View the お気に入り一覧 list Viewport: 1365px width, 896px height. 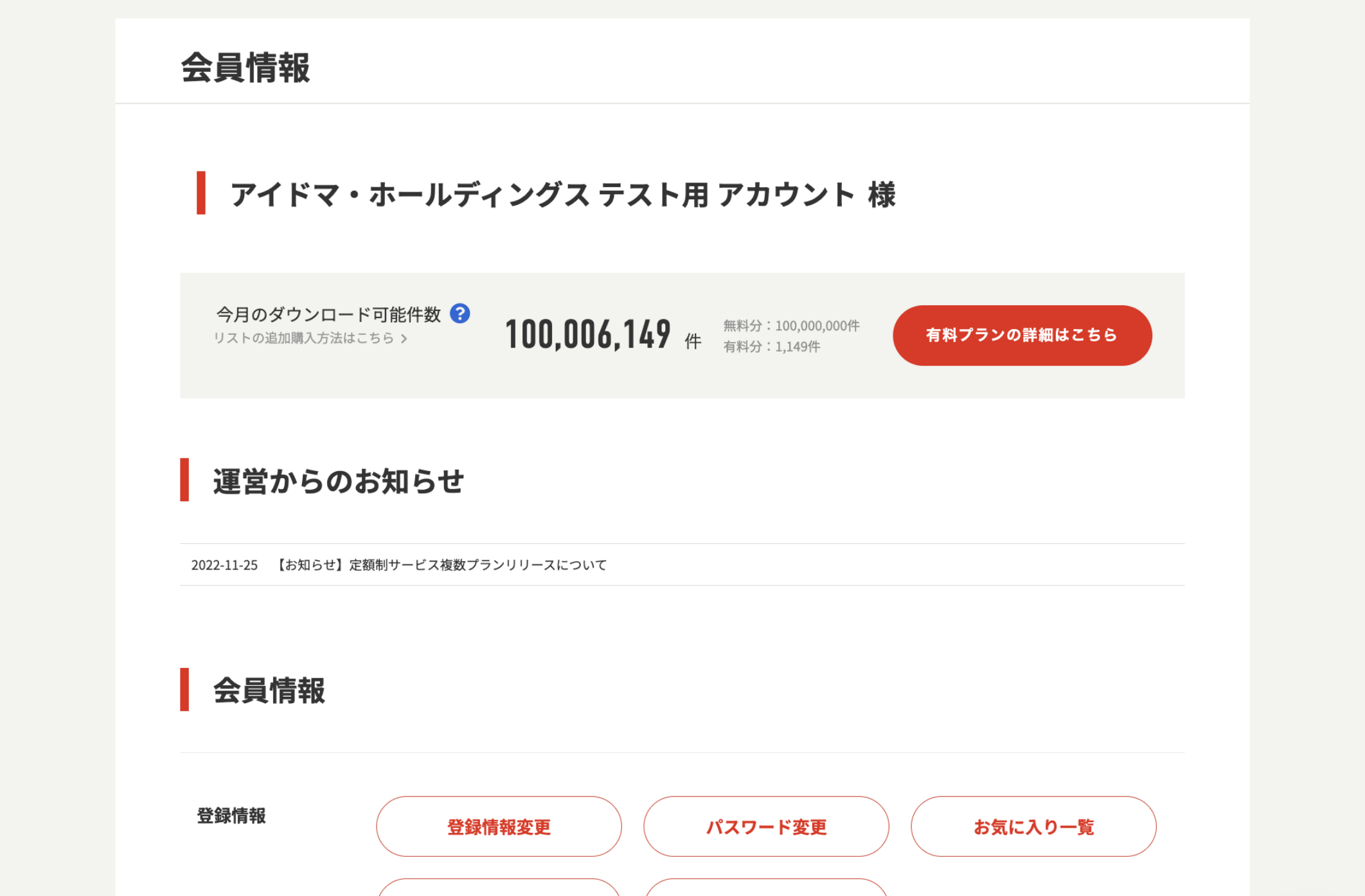tap(1033, 827)
